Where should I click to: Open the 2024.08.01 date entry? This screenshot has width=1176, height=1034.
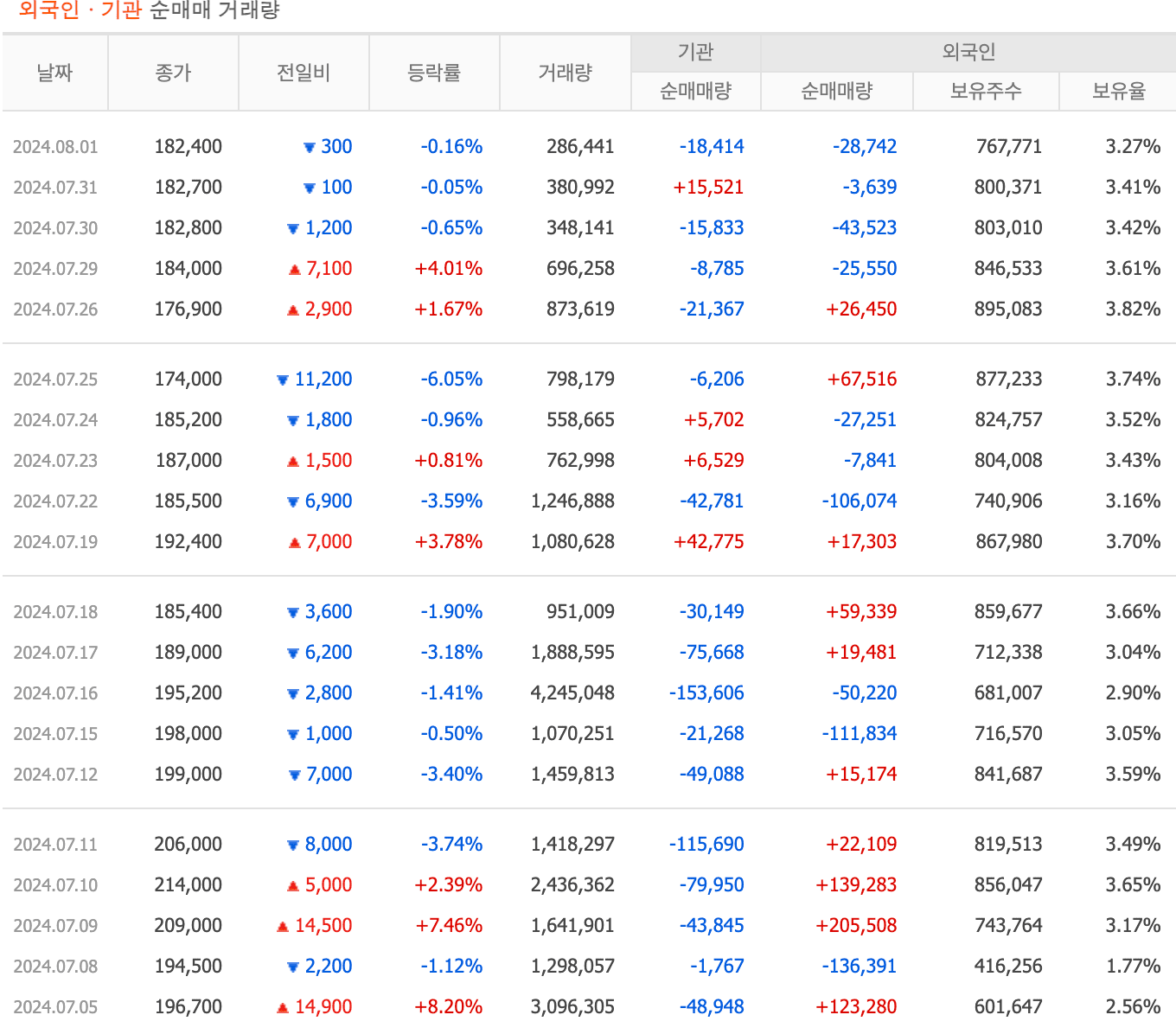54,146
